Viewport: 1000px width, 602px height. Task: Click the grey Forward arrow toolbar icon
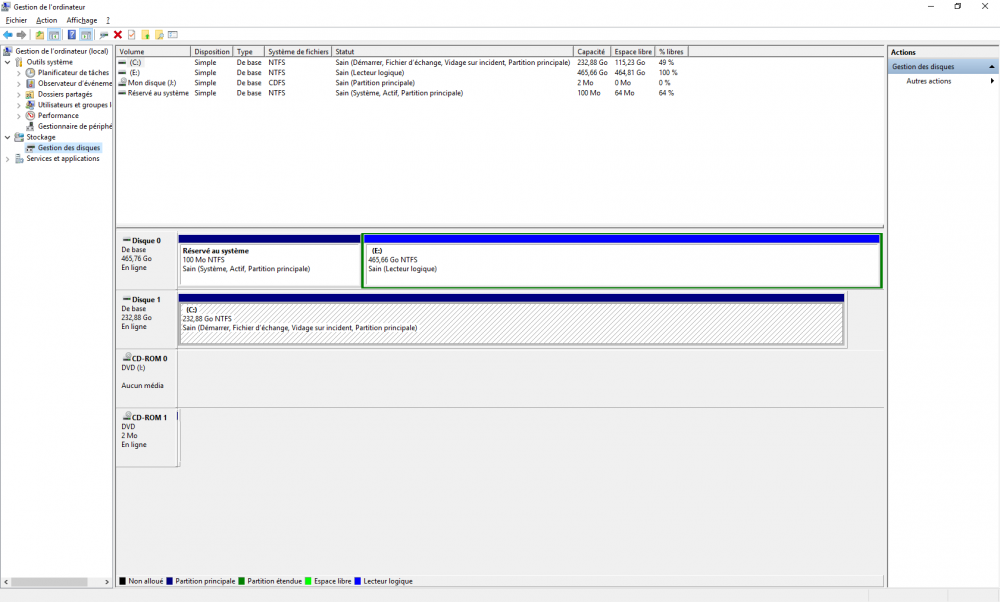[x=21, y=35]
